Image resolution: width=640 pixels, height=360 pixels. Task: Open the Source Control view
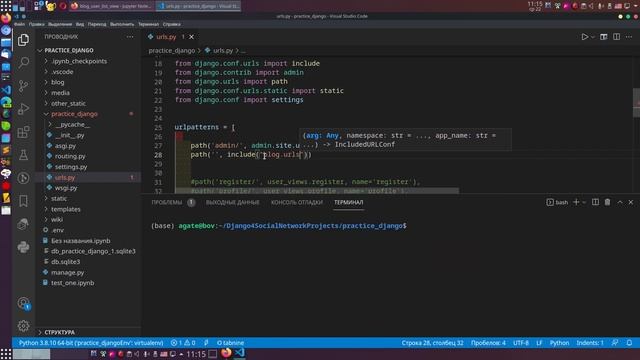[x=23, y=86]
